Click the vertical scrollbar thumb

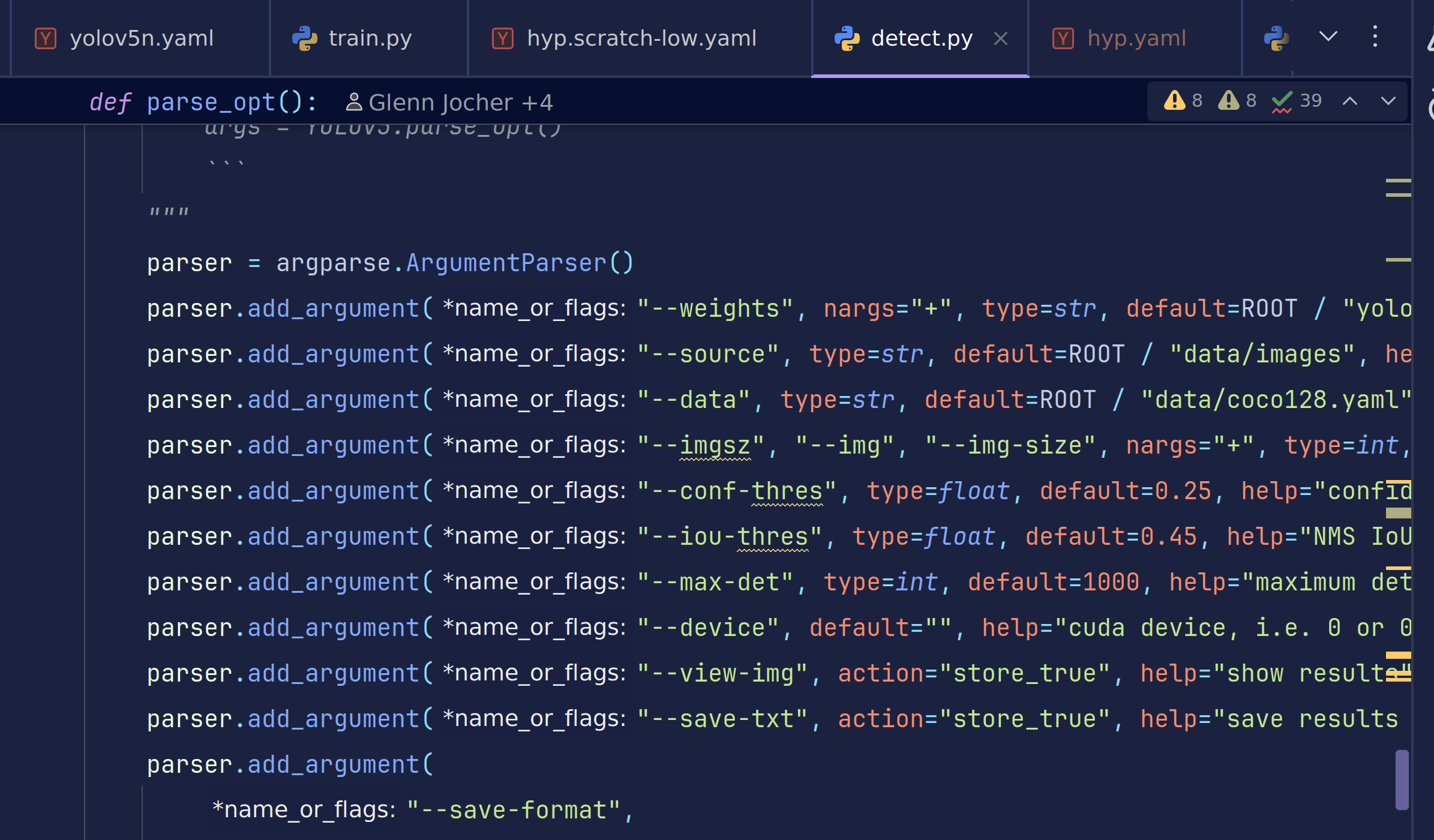coord(1402,779)
